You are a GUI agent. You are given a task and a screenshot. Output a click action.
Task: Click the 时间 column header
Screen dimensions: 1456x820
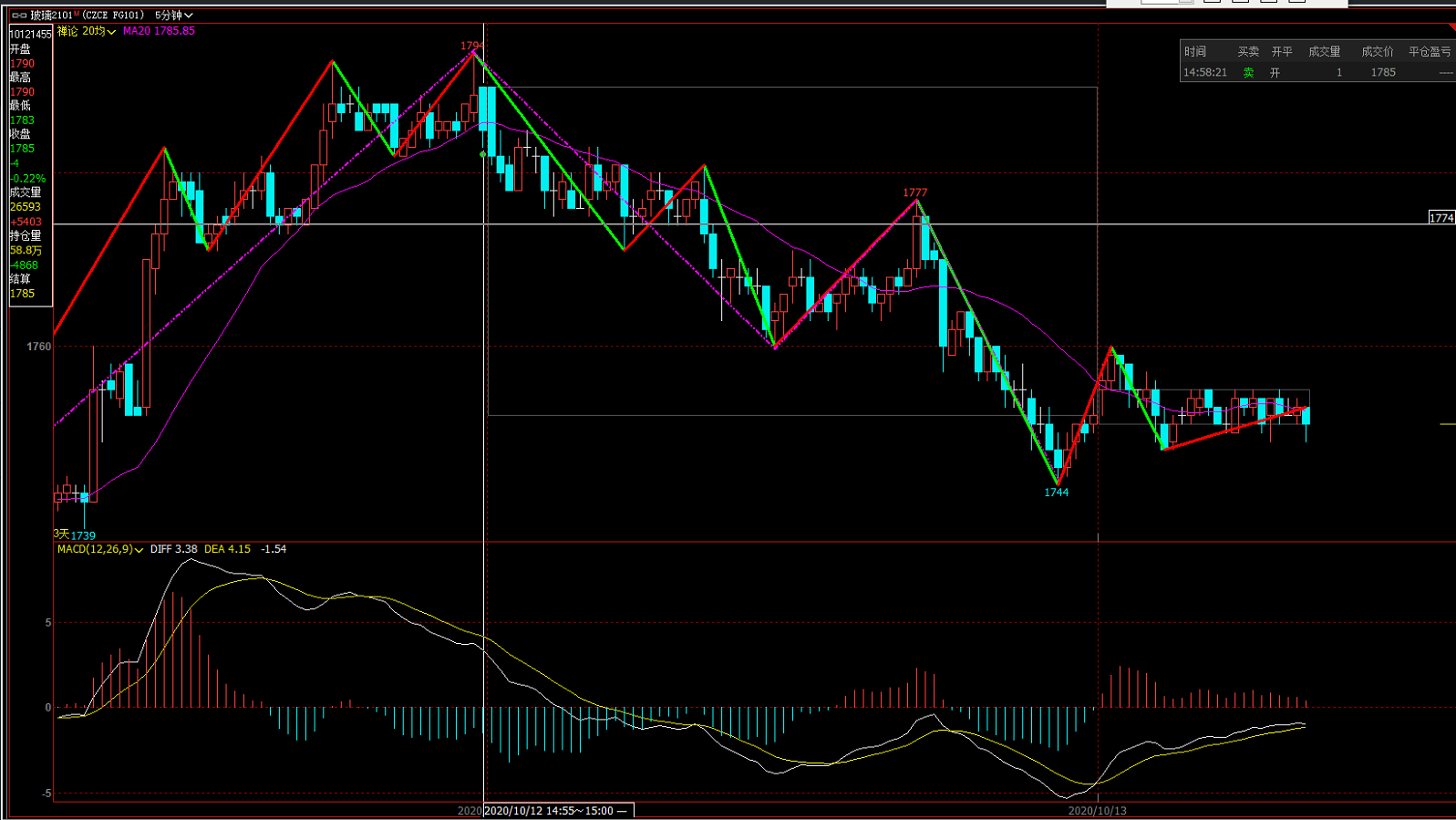point(1194,52)
